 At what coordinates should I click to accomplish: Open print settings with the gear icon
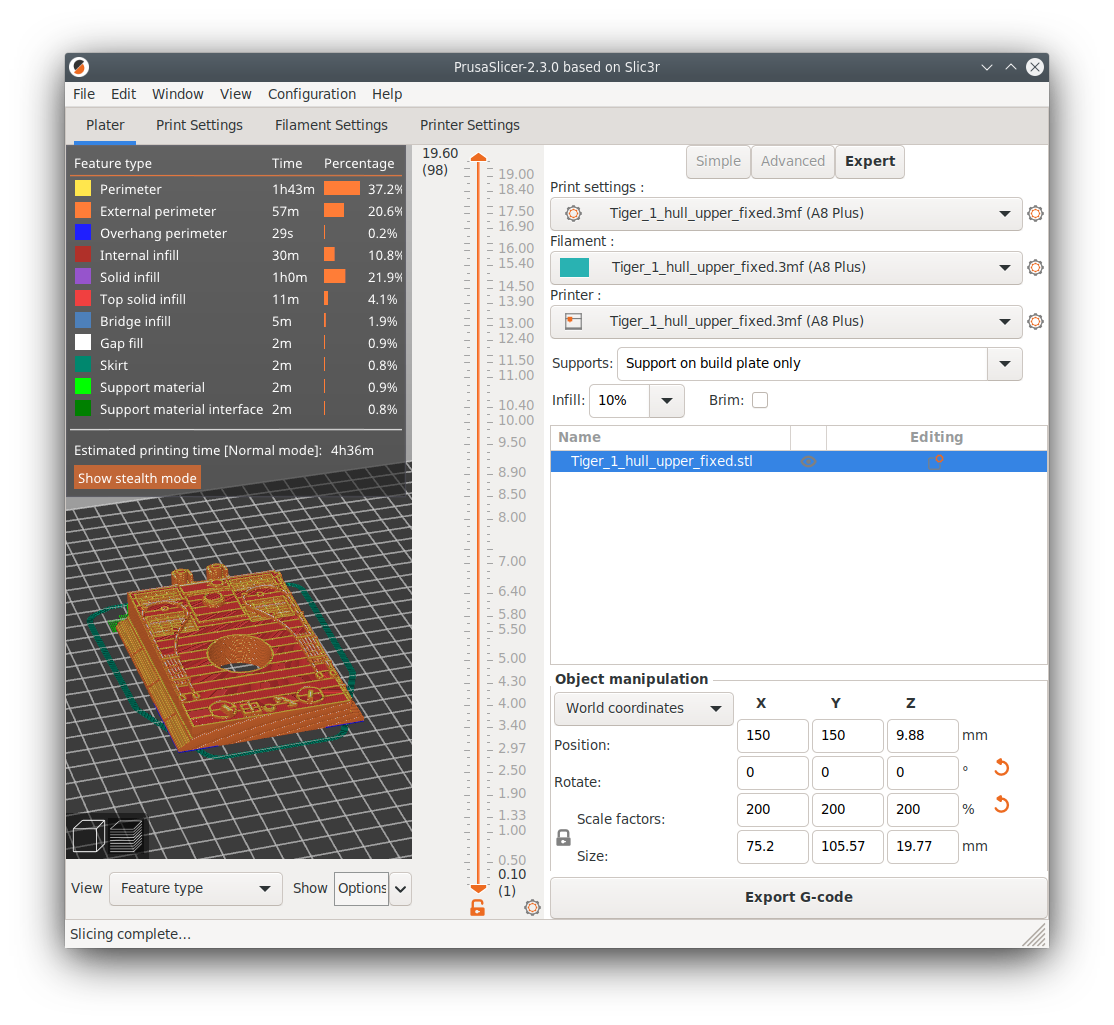tap(1035, 213)
